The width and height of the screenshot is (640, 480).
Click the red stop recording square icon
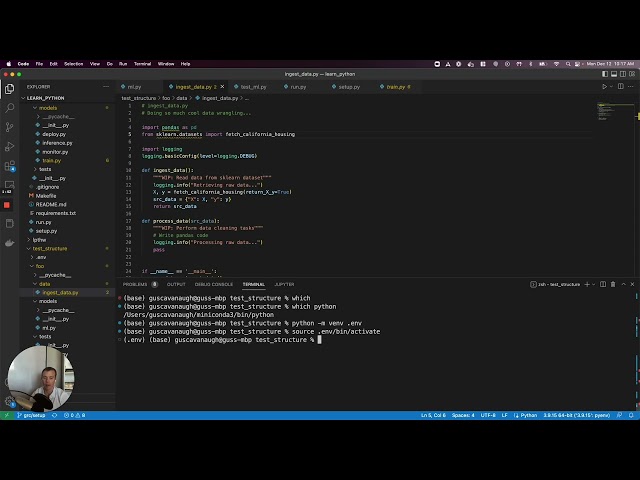tap(7, 205)
